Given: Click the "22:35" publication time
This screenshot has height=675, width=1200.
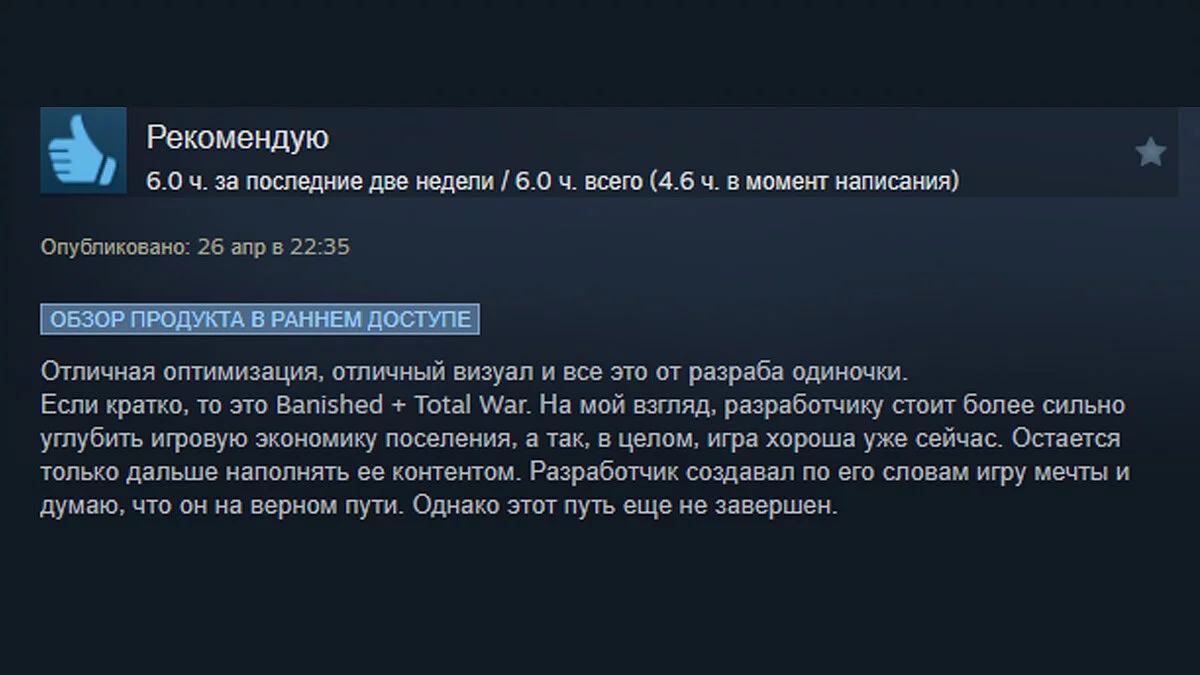Looking at the screenshot, I should pyautogui.click(x=317, y=246).
